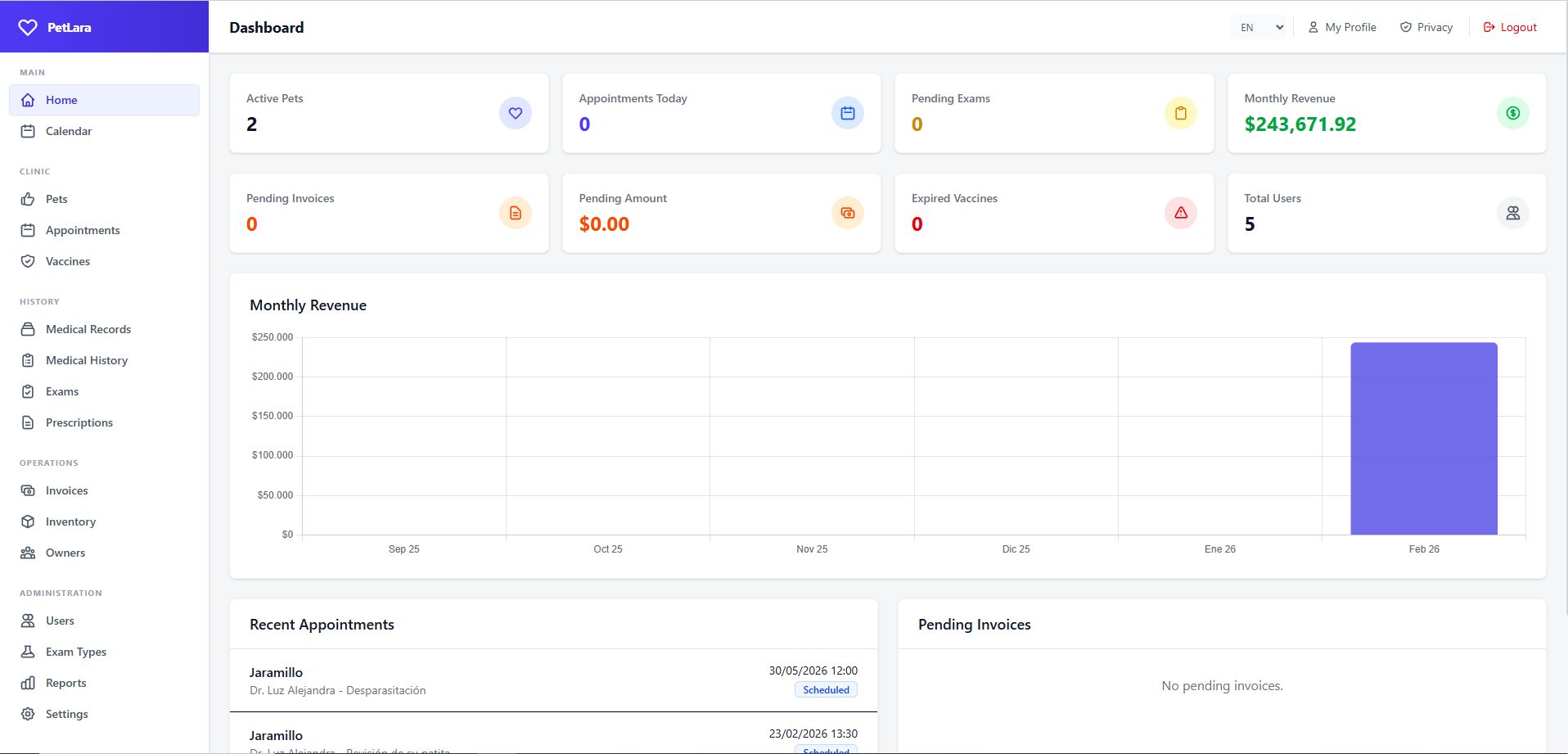
Task: Open the Privacy link in header
Action: click(1426, 27)
